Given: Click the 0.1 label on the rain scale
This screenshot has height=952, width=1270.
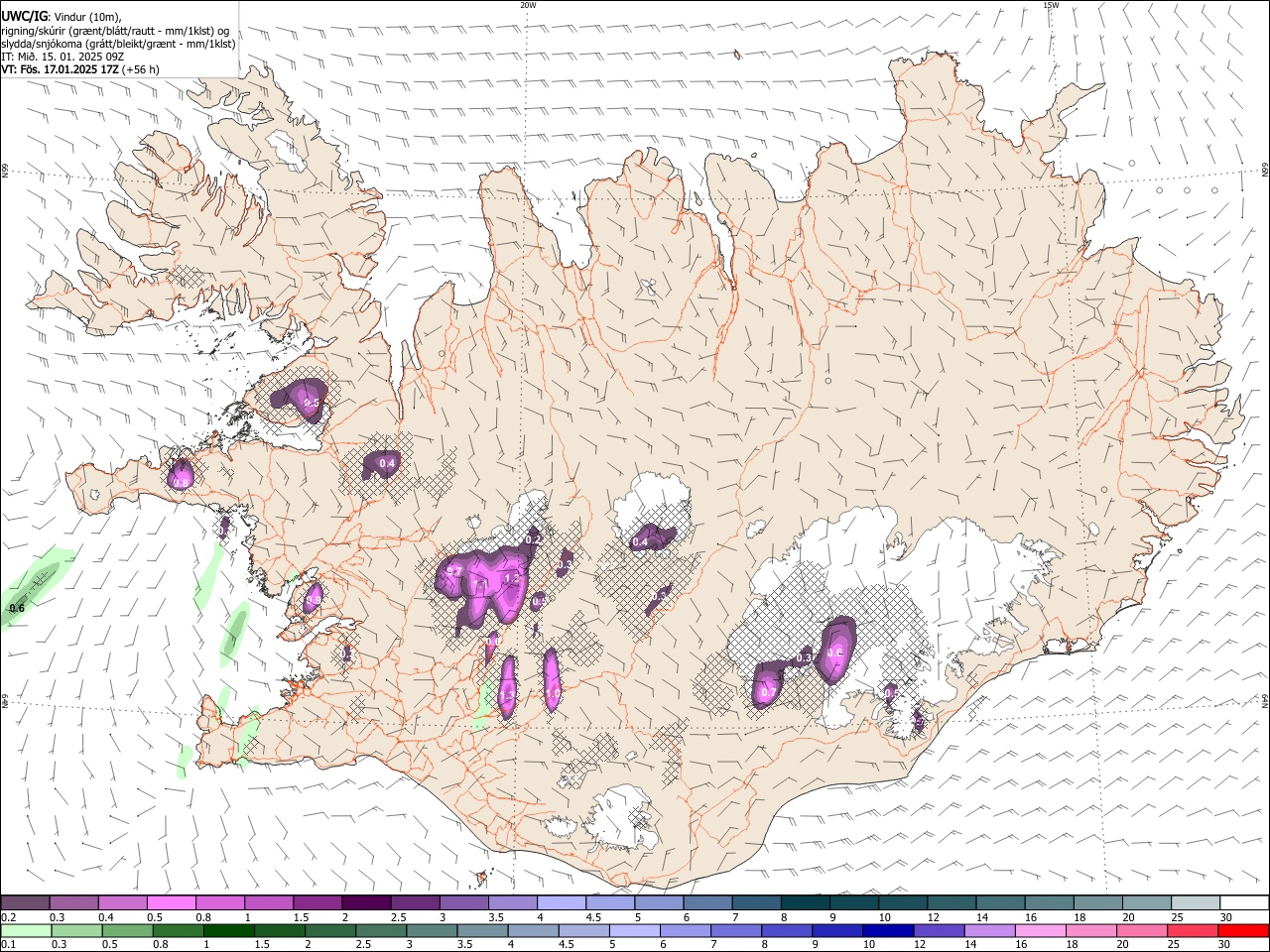Looking at the screenshot, I should point(8,945).
